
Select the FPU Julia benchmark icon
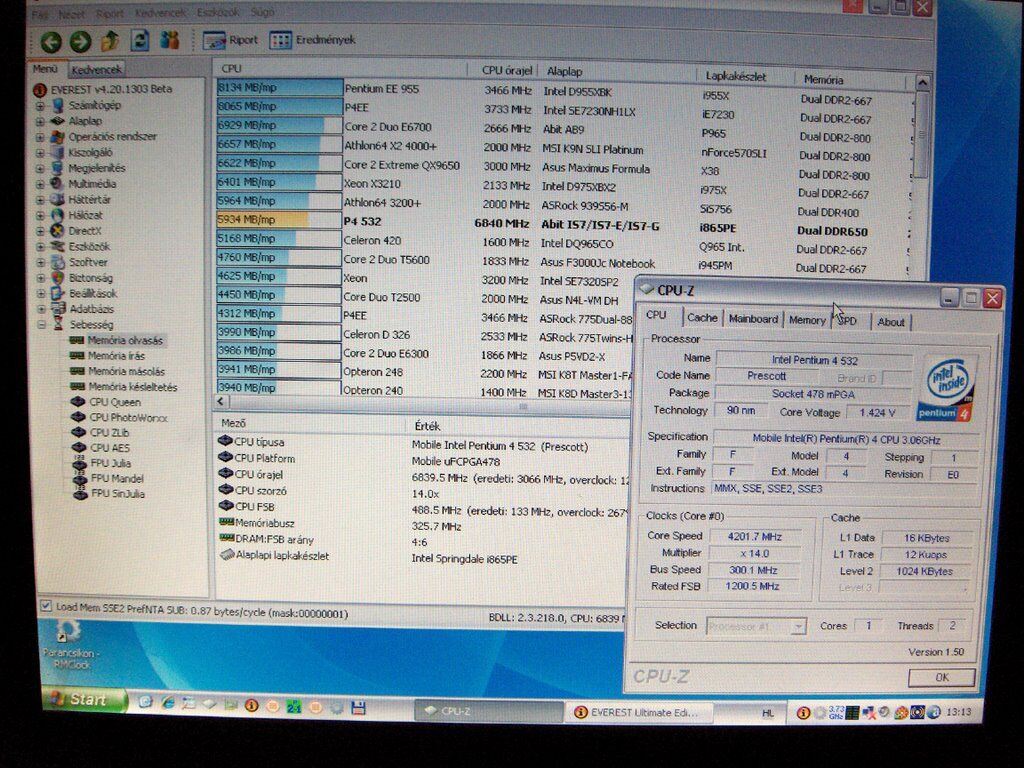(80, 463)
